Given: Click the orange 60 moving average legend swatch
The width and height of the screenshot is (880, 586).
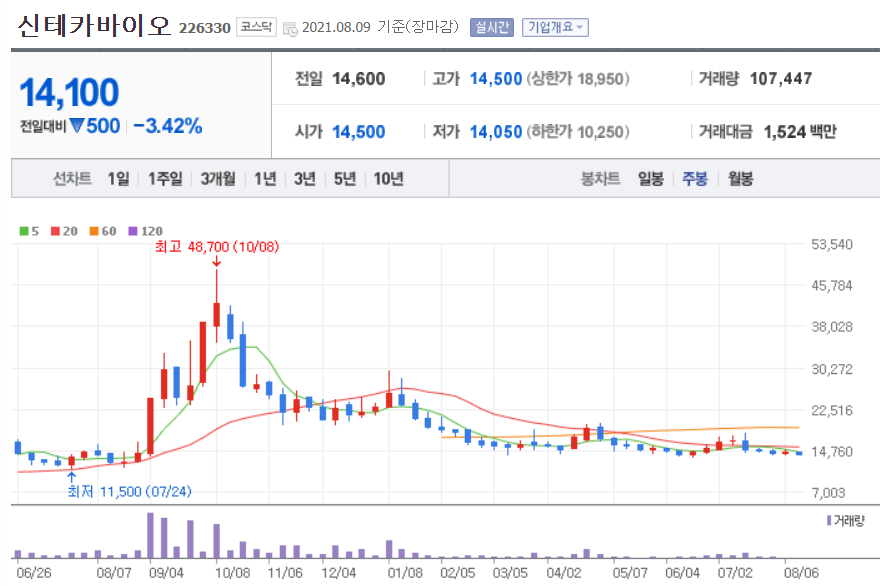Looking at the screenshot, I should (94, 231).
